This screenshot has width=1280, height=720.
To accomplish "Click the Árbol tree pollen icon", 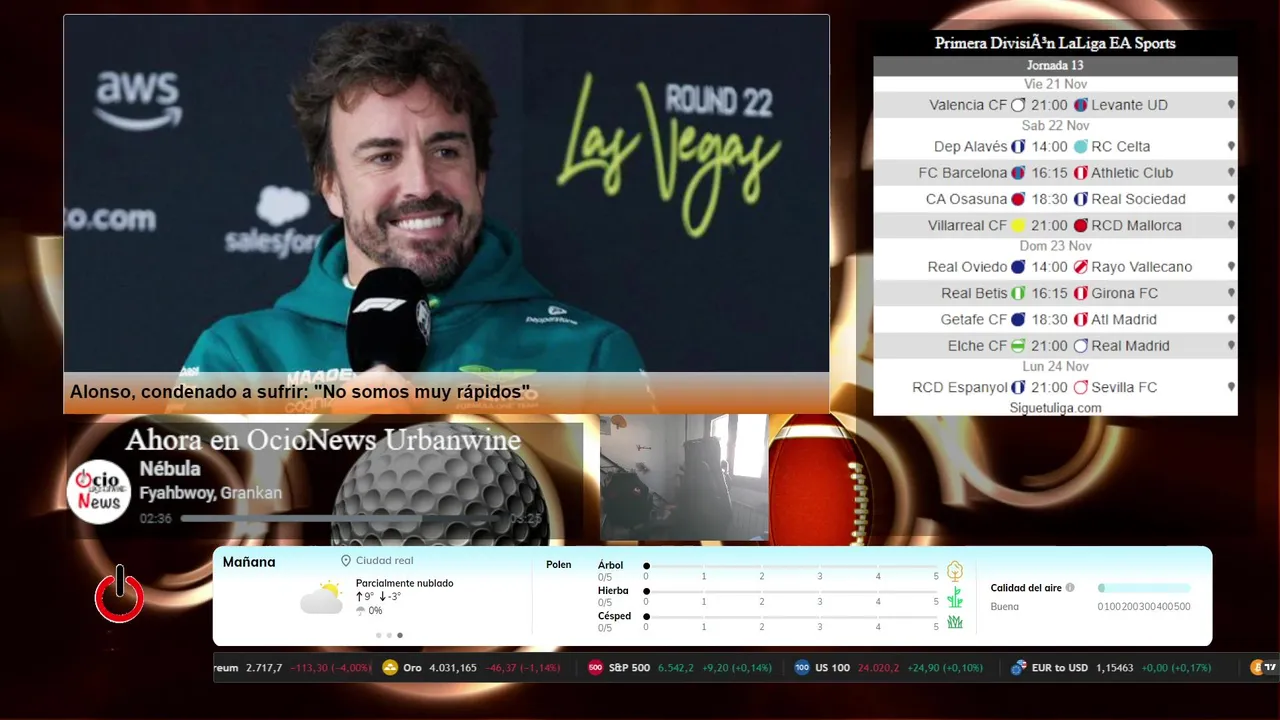I will click(955, 571).
